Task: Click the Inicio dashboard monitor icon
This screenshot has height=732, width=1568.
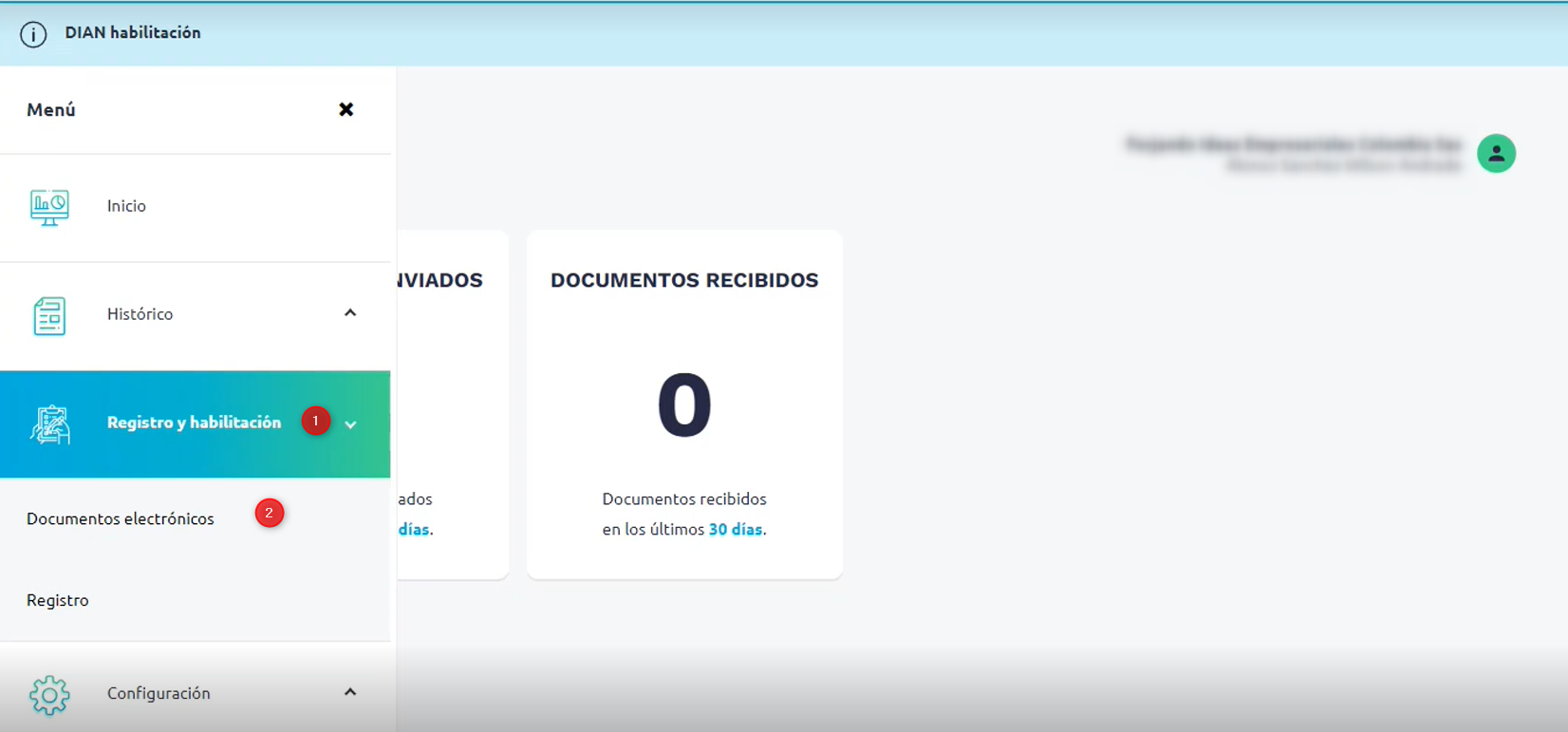Action: [x=49, y=207]
